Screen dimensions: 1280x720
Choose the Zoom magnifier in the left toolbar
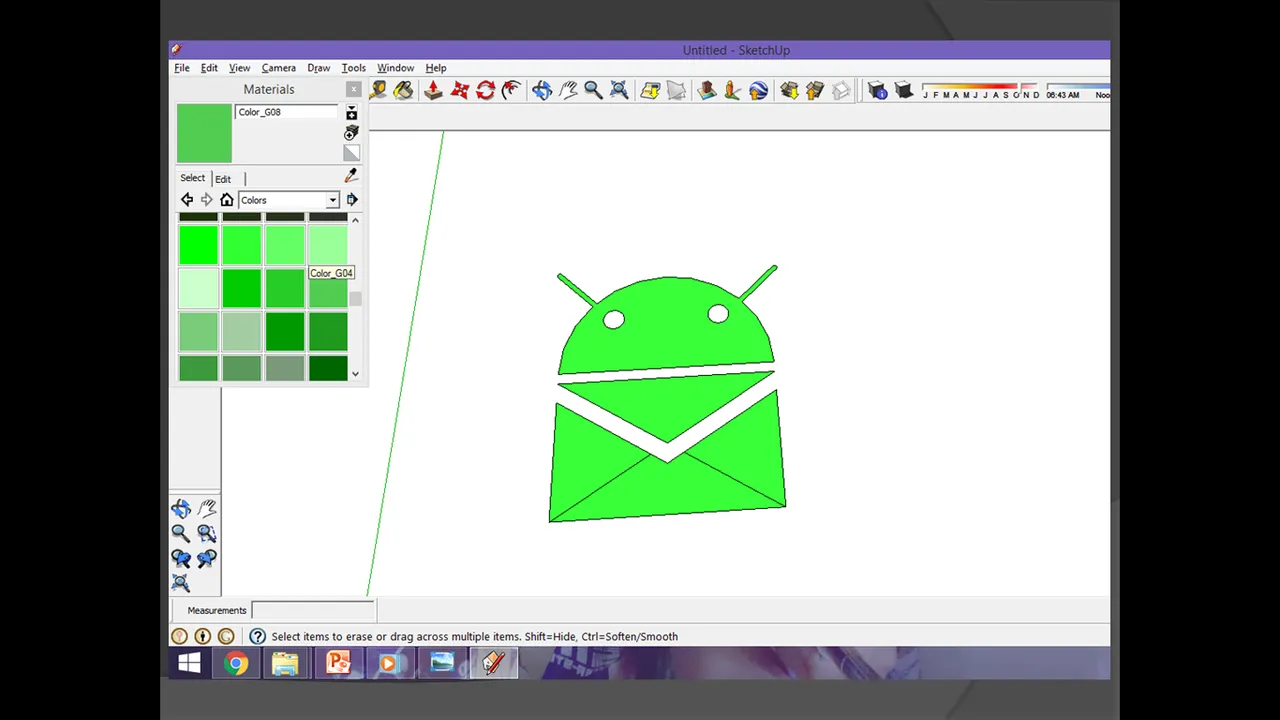click(x=181, y=534)
